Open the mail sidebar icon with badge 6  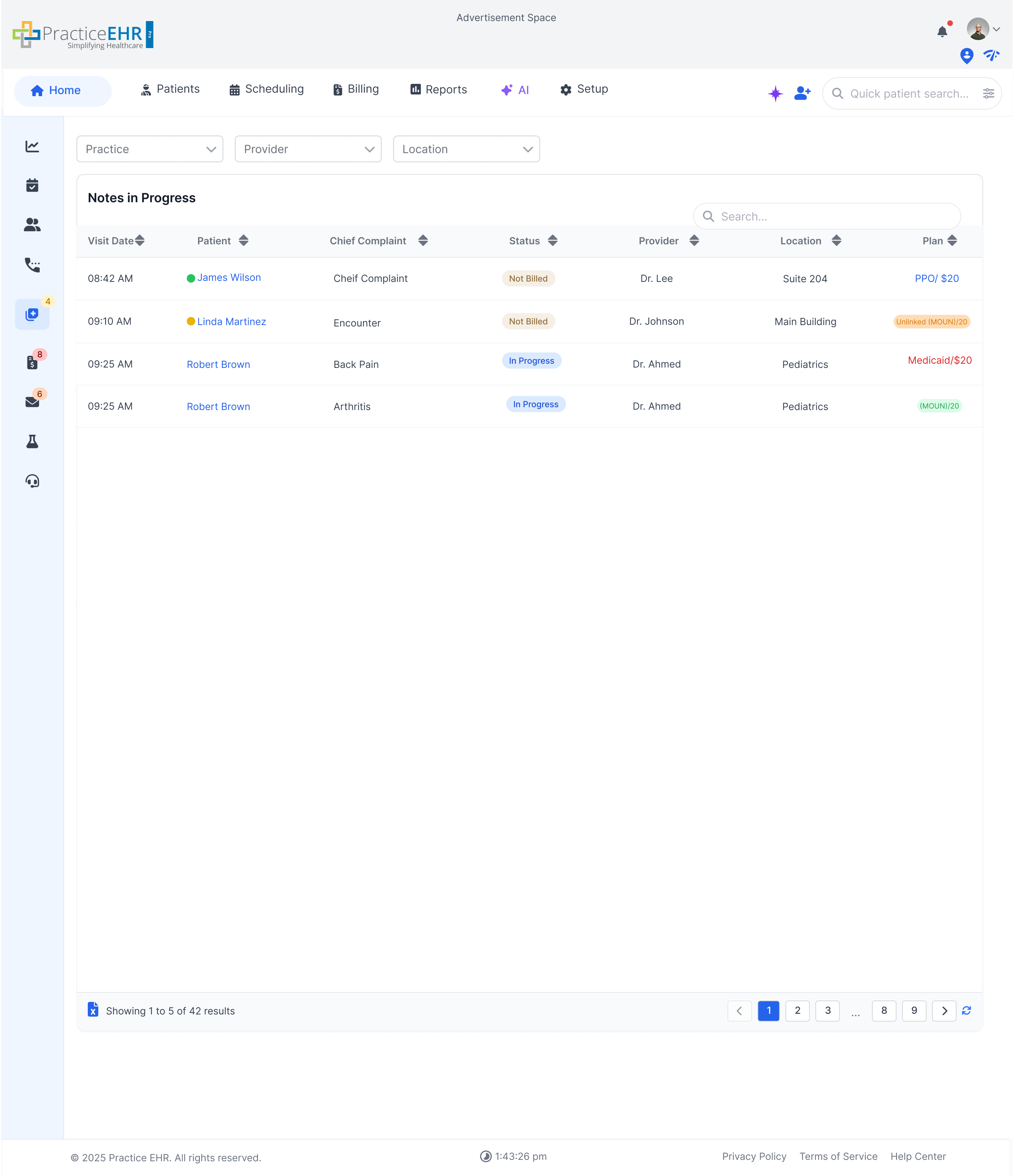(32, 402)
